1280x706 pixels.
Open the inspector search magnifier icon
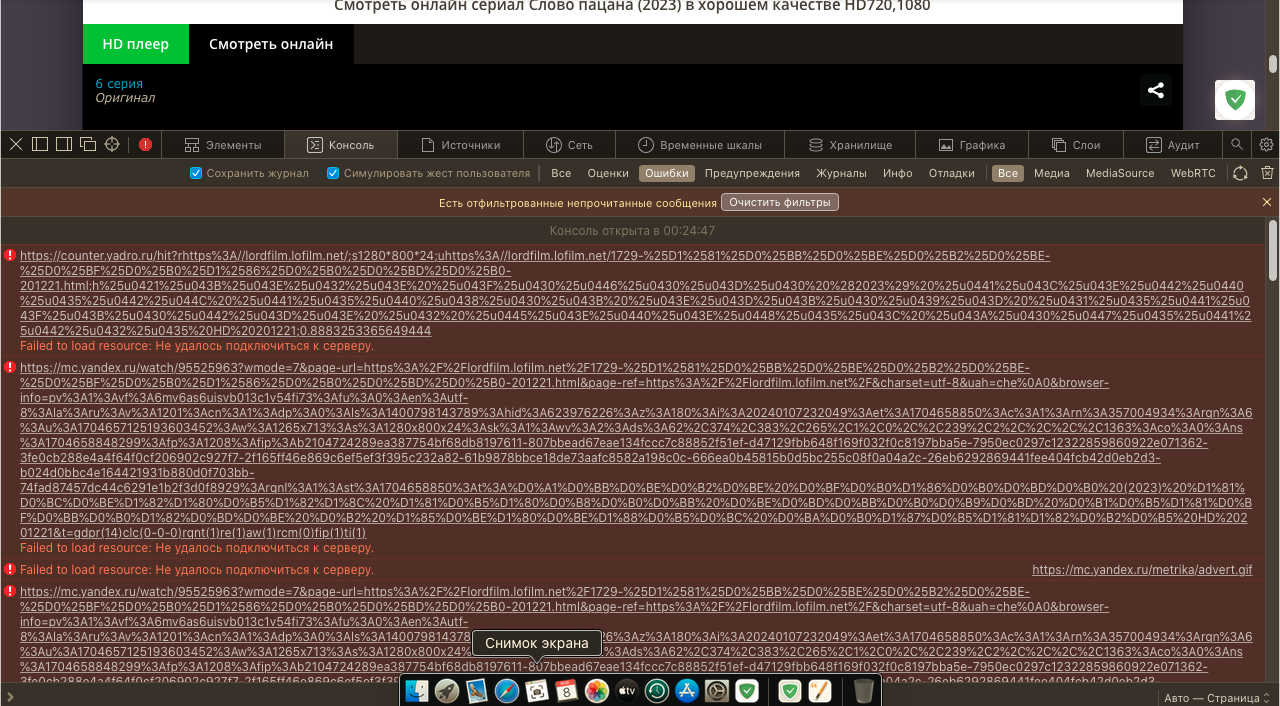click(1237, 144)
